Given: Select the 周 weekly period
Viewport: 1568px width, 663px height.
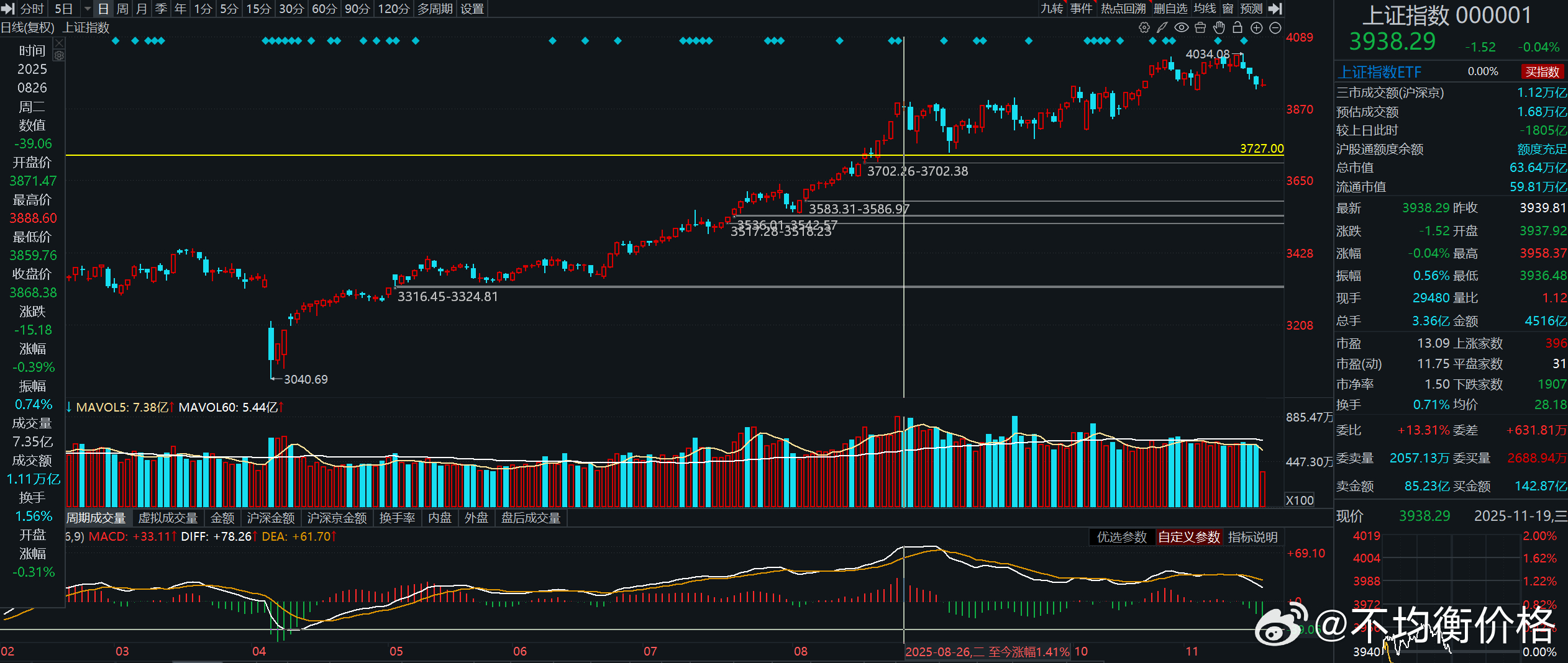Looking at the screenshot, I should [122, 9].
